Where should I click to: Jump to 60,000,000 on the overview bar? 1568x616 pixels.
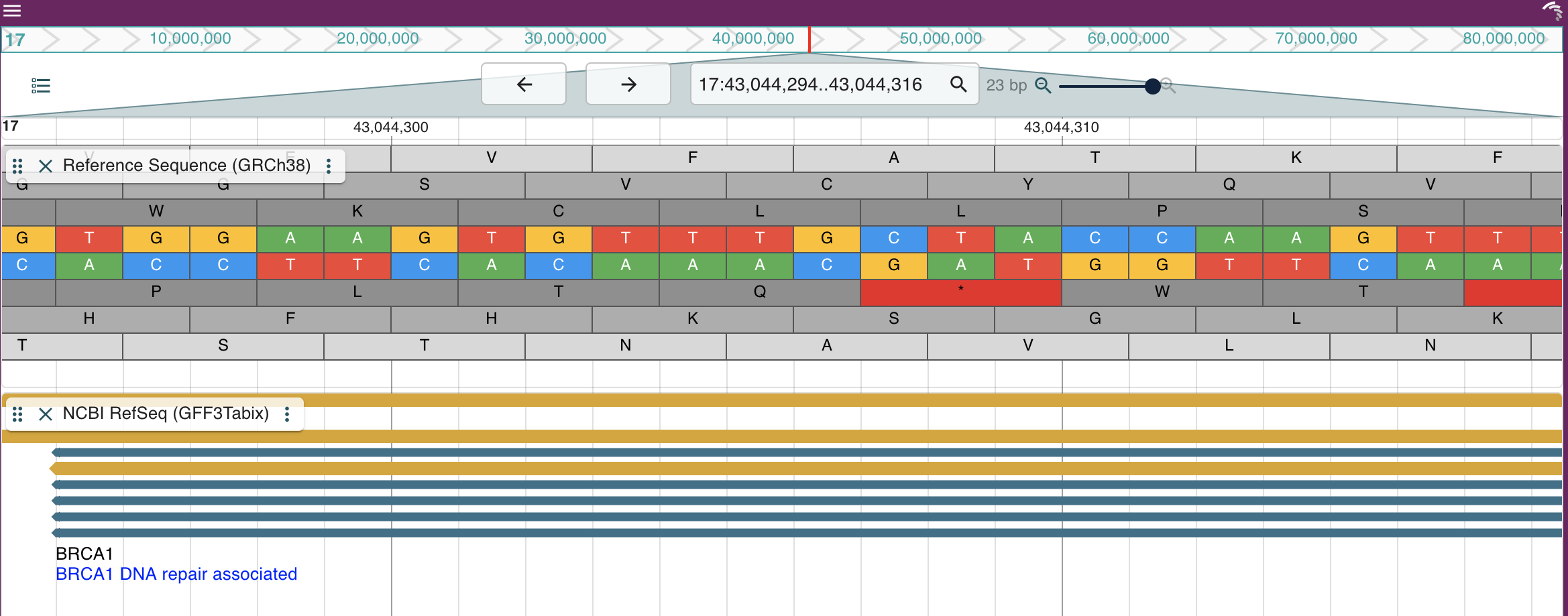click(x=1129, y=39)
